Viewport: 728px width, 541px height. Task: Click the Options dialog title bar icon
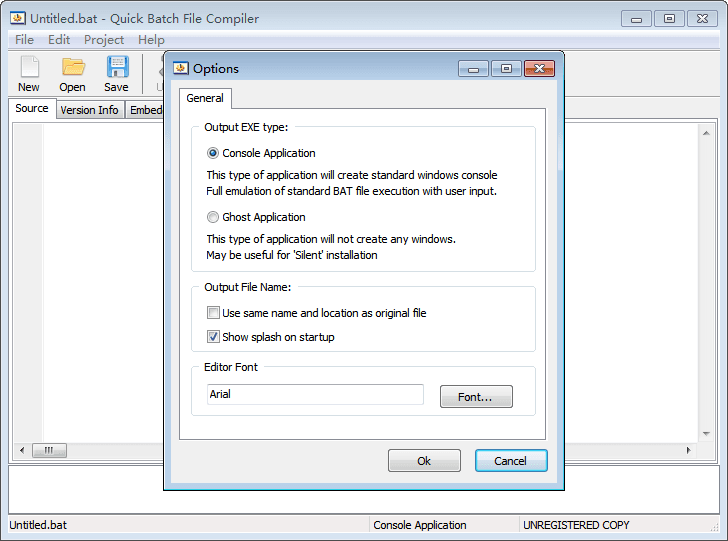tap(181, 68)
